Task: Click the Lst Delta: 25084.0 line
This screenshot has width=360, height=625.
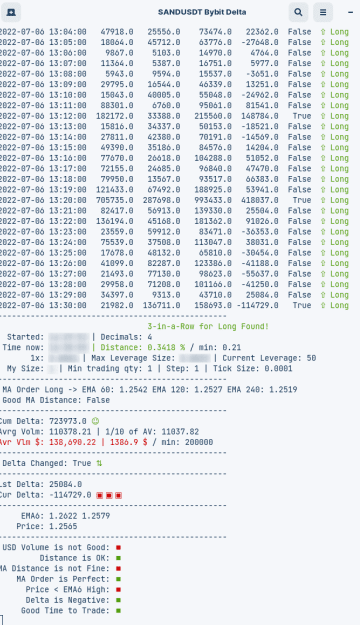Action: [x=41, y=484]
